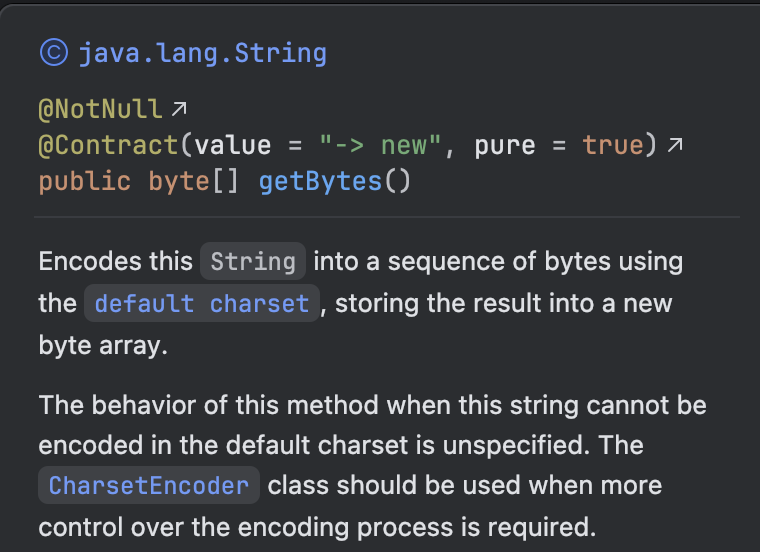Click the inline String code reference
This screenshot has height=552, width=760.
click(253, 262)
